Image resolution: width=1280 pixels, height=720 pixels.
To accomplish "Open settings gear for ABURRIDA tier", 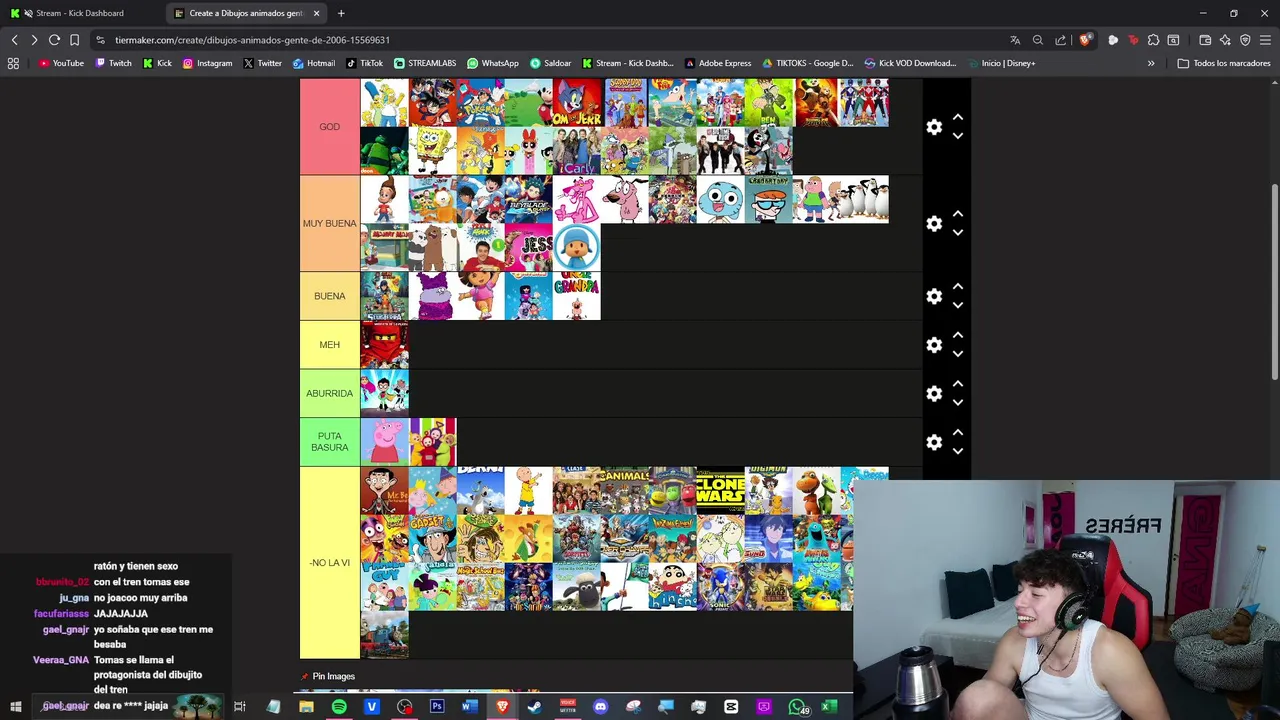I will point(934,394).
